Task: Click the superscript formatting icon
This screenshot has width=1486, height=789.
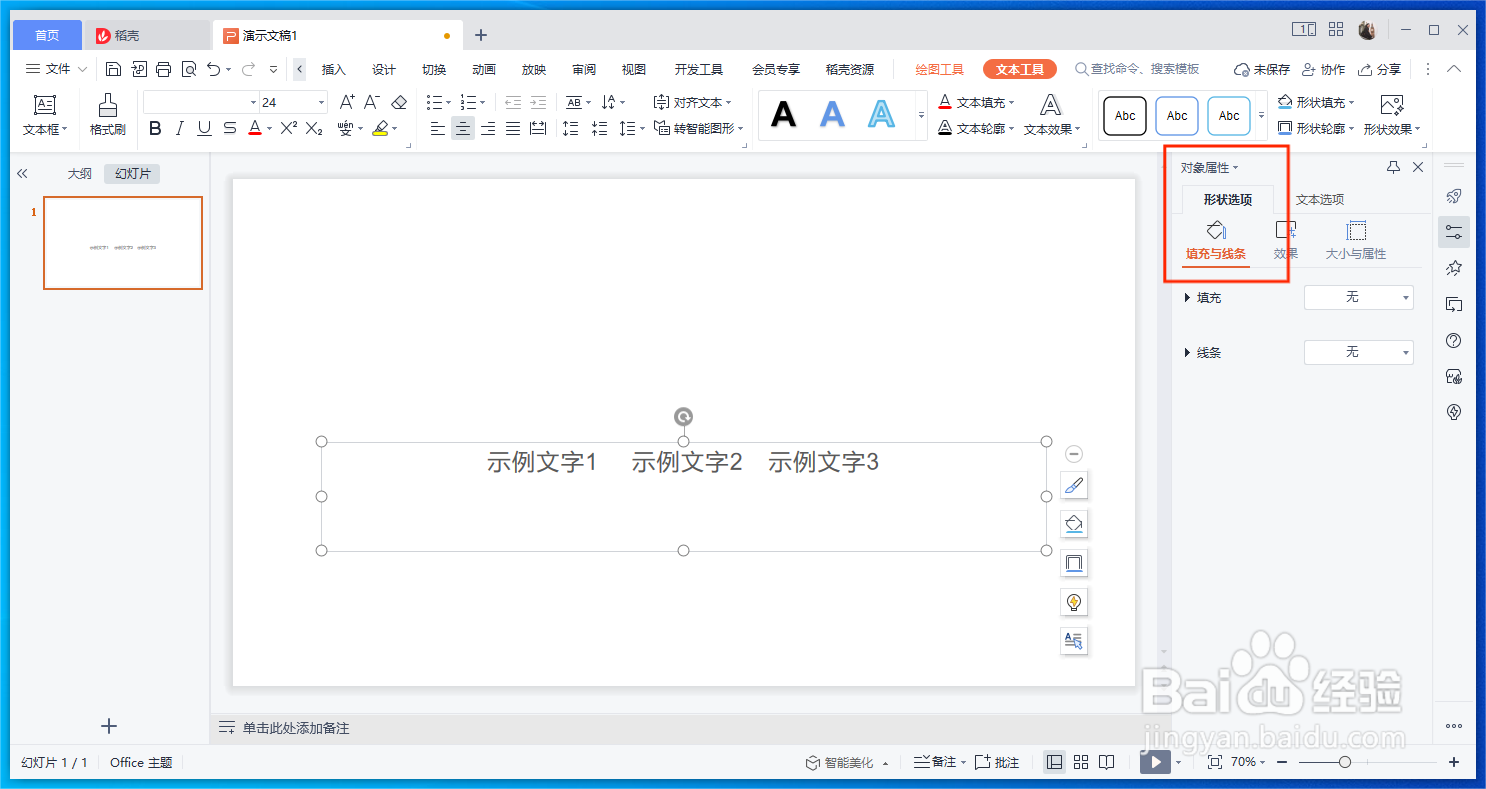Action: click(290, 128)
